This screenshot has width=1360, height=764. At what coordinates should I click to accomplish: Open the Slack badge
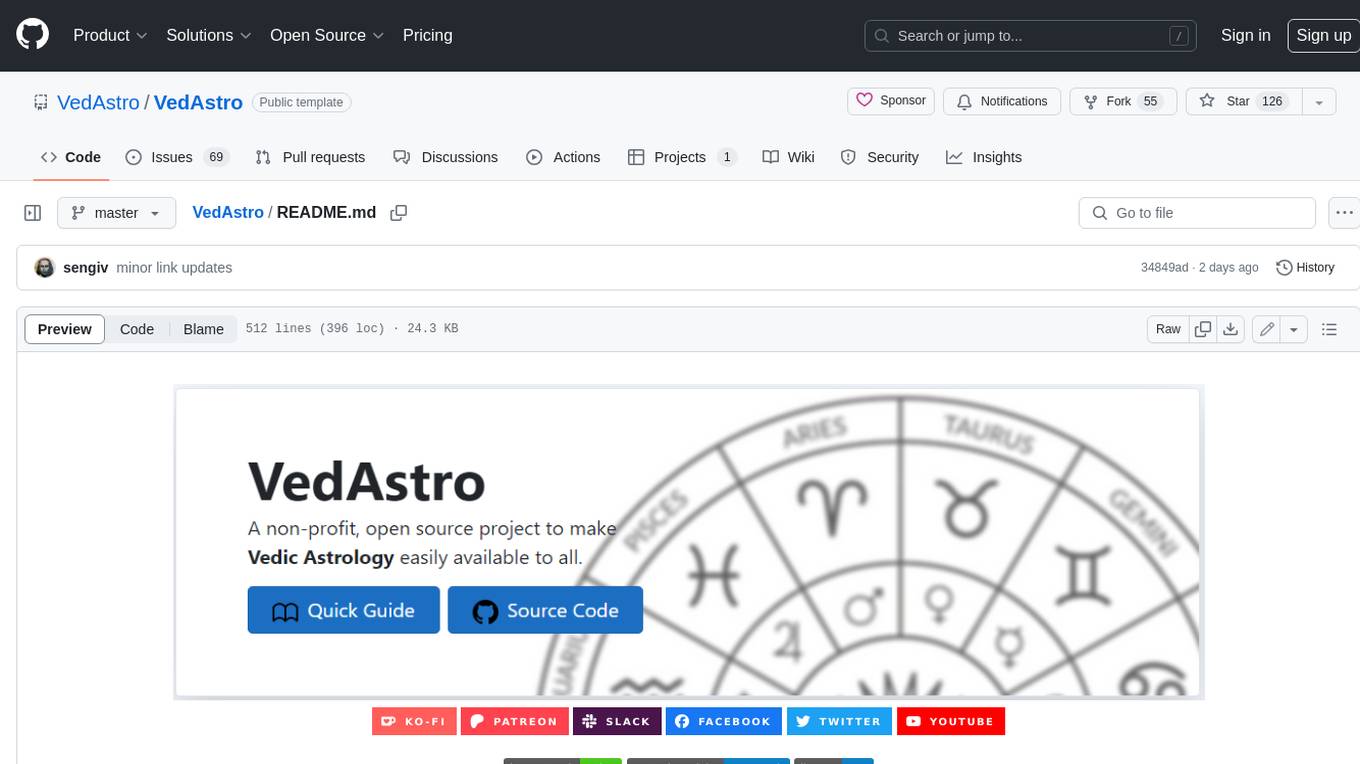coord(617,721)
